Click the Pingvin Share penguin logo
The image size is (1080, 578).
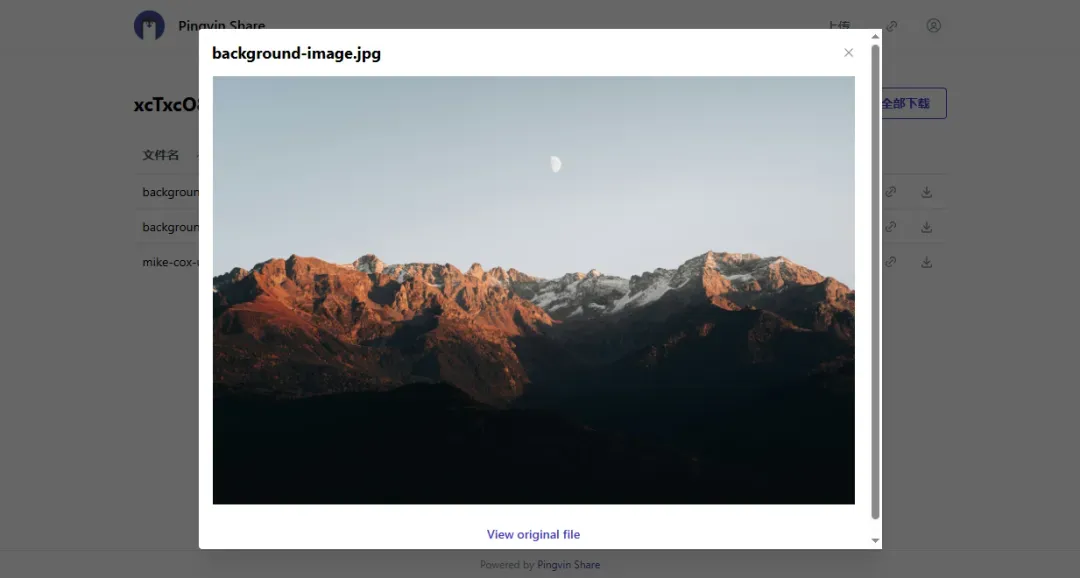(x=149, y=25)
